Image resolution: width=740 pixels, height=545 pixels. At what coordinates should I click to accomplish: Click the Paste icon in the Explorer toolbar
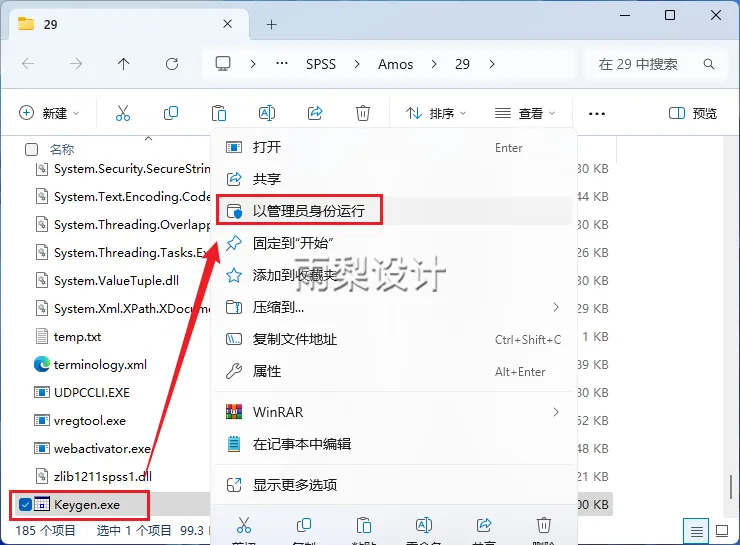219,113
